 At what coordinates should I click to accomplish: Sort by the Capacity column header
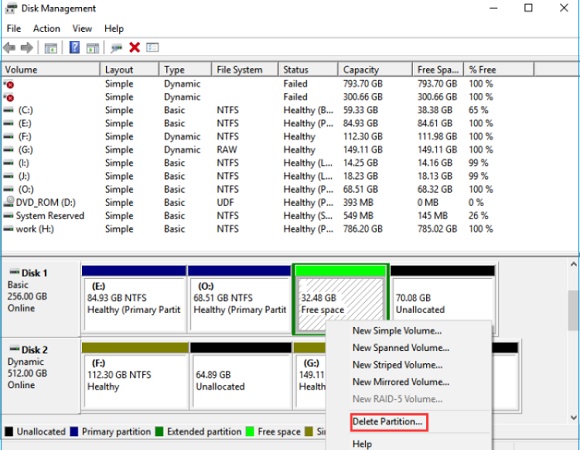point(375,70)
